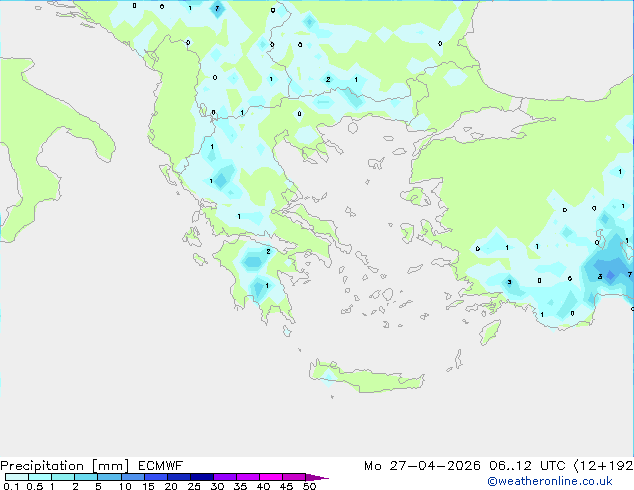Click the "06..12 UTC" time text
Screen dimensions: 634x490
click(527, 466)
